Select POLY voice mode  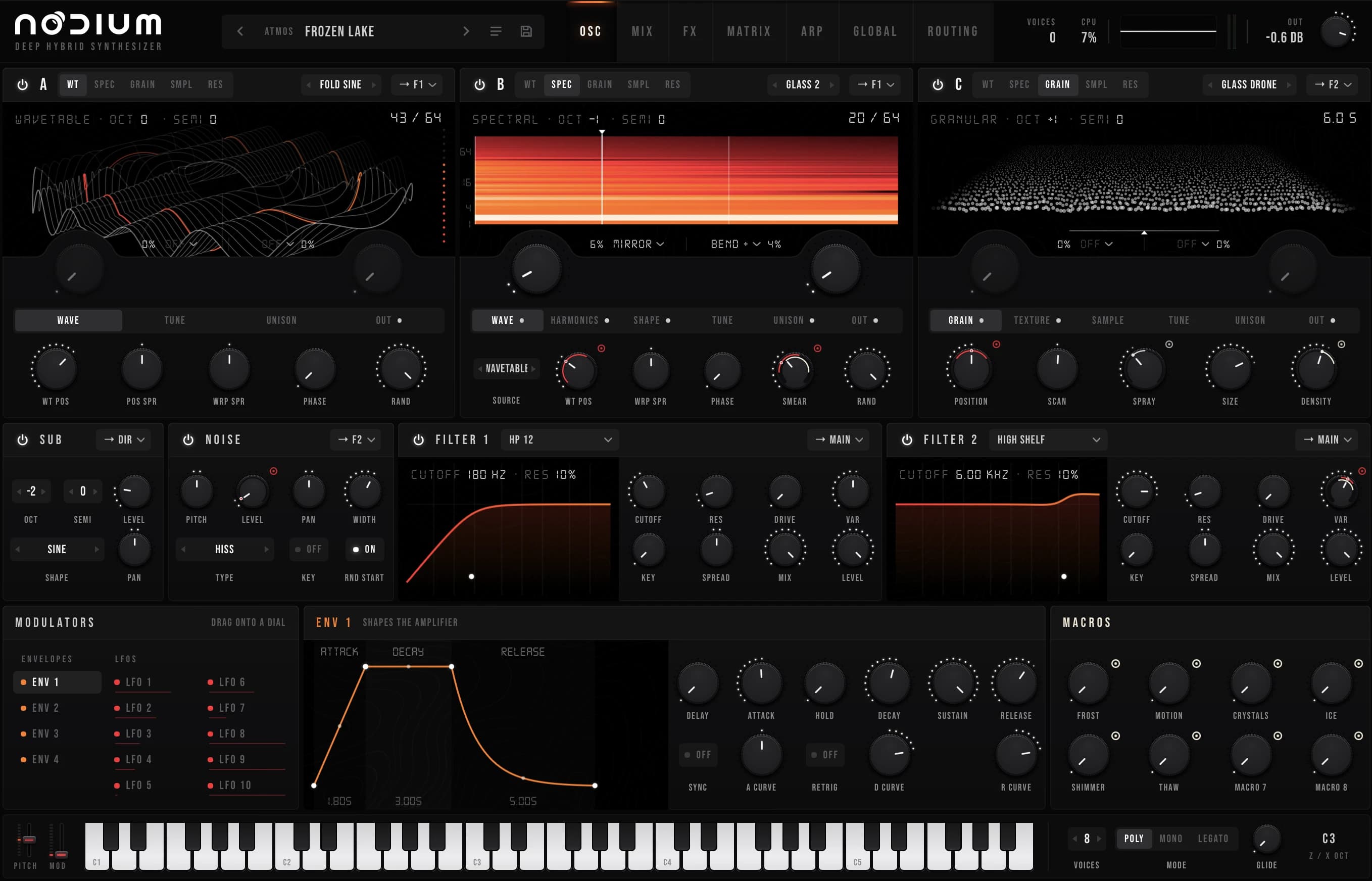coord(1134,839)
